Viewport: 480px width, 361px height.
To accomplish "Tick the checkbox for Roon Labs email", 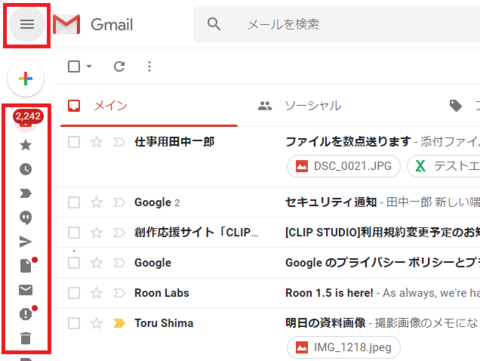I will [74, 293].
